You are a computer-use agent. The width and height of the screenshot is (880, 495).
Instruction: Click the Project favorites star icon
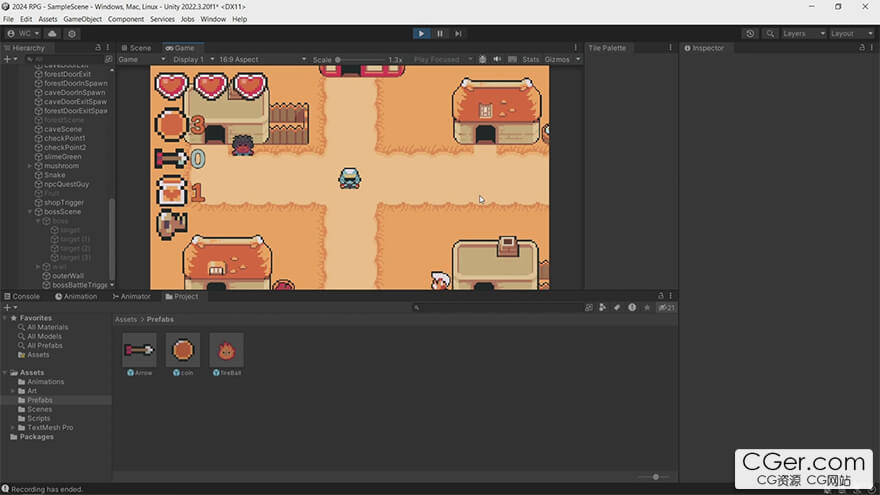pos(647,308)
